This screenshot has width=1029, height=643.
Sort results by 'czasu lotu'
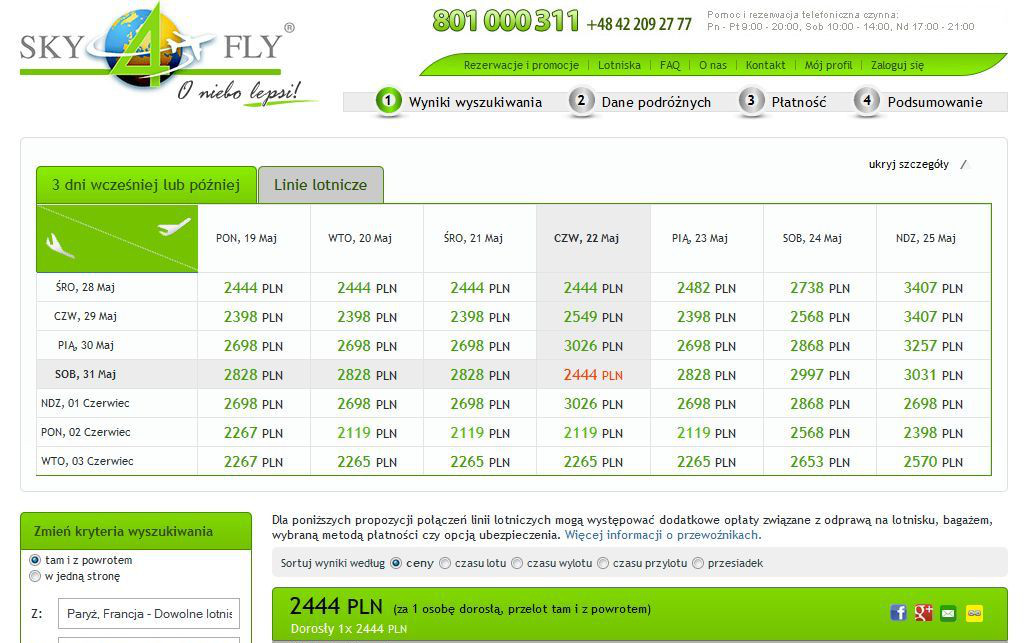click(x=445, y=563)
